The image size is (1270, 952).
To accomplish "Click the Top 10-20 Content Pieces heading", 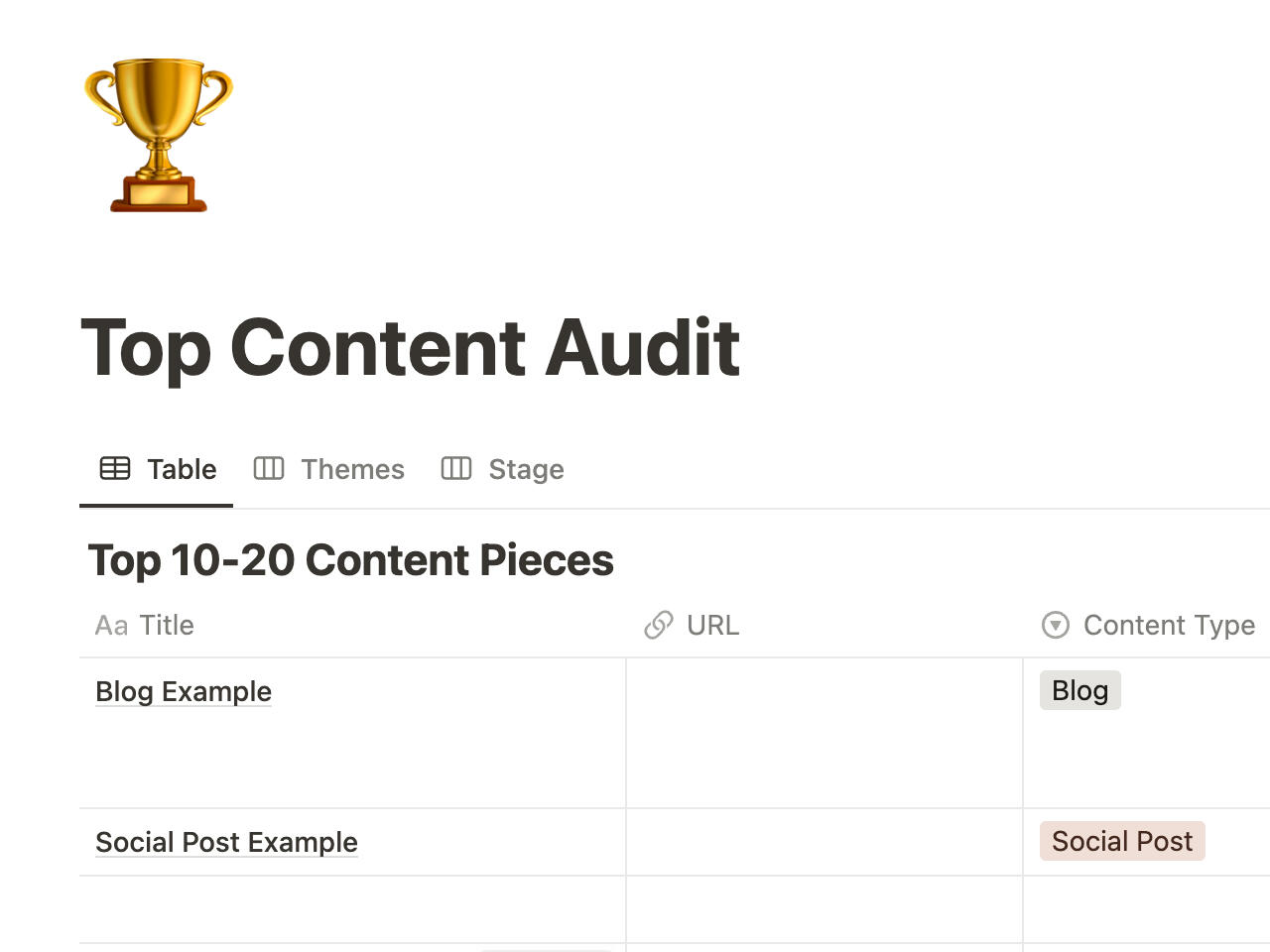I will click(x=350, y=560).
